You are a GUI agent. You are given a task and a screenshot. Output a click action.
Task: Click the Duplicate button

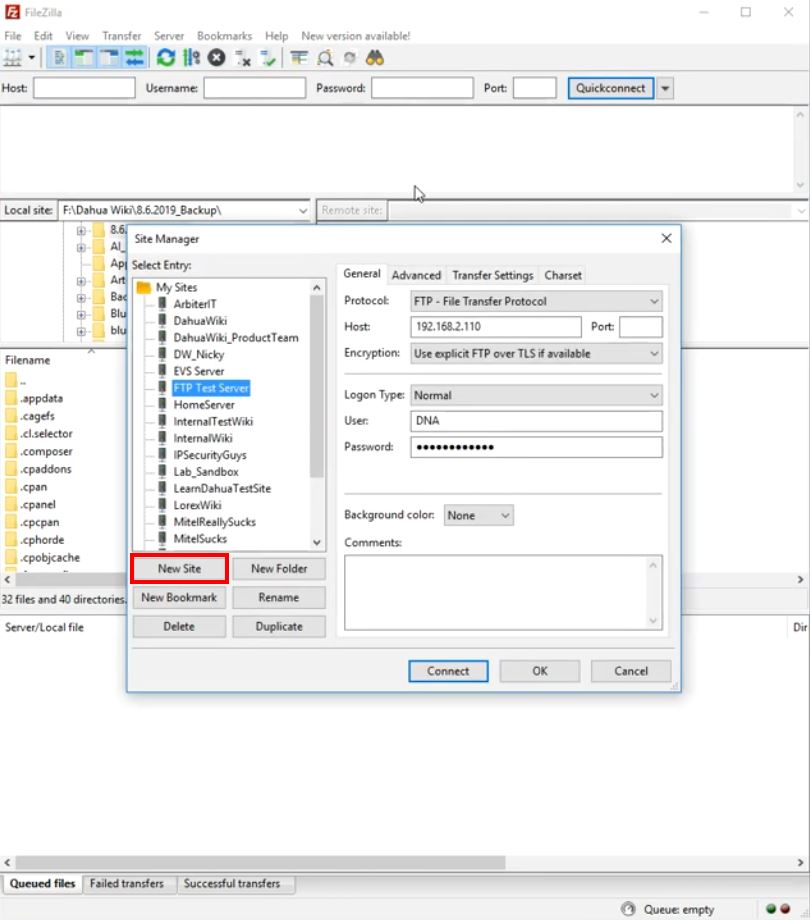coord(279,626)
